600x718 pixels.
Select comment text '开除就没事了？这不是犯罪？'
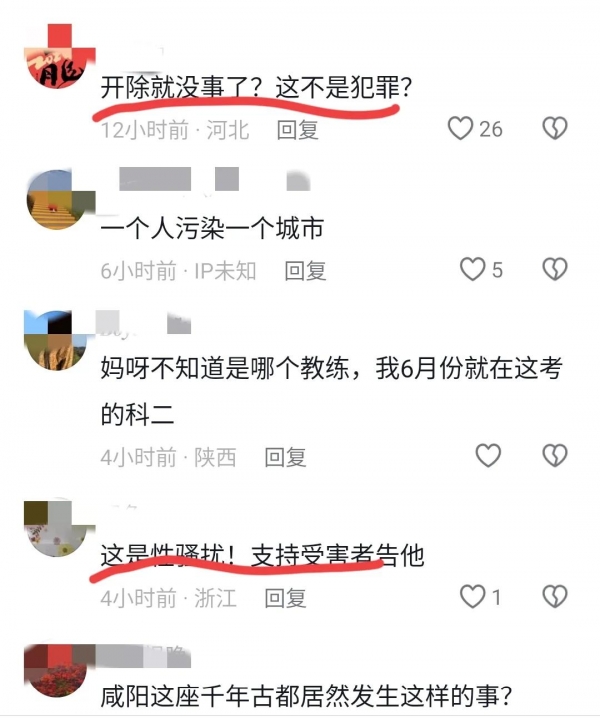pos(256,87)
